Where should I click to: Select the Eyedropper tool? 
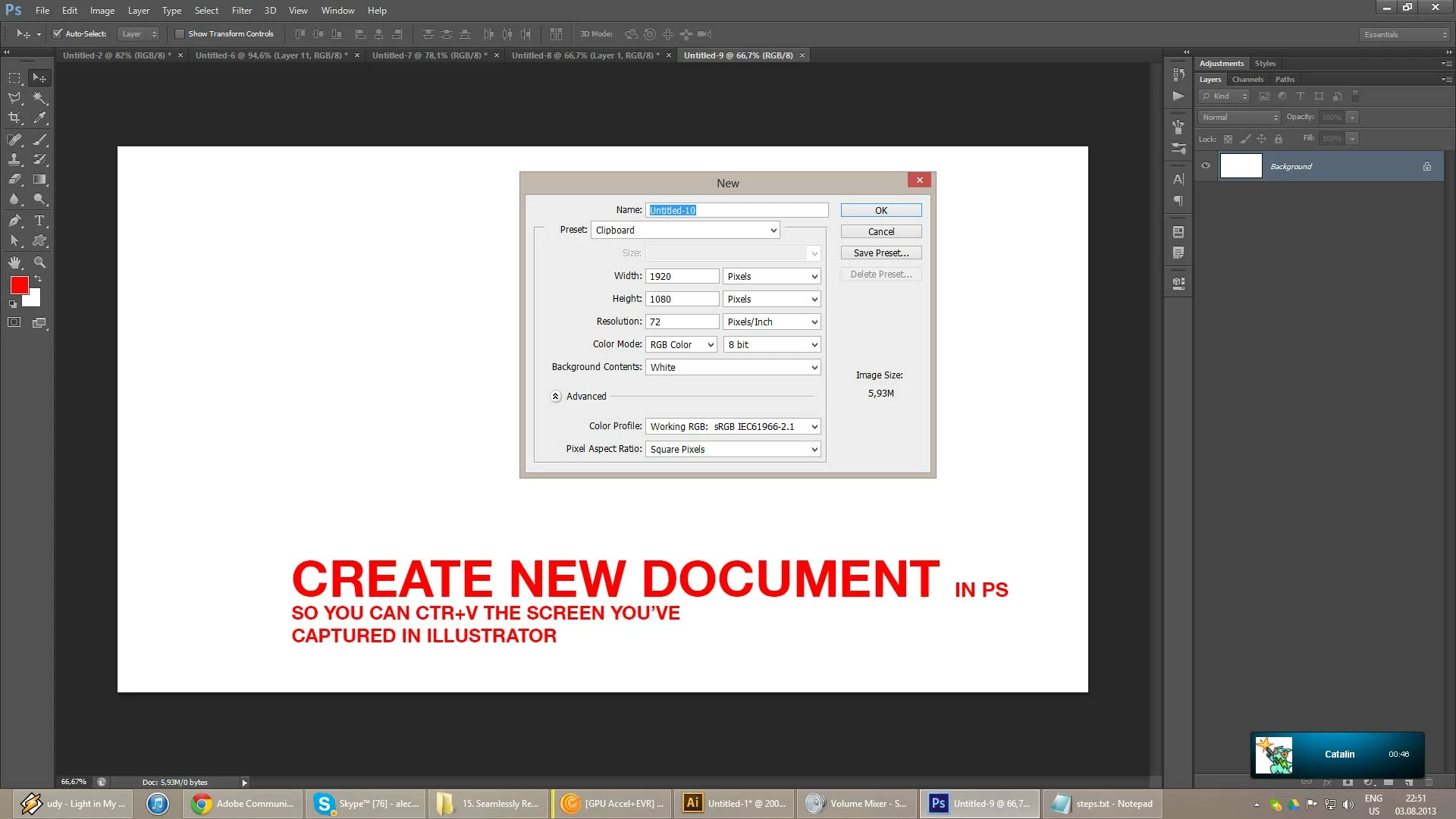point(39,118)
